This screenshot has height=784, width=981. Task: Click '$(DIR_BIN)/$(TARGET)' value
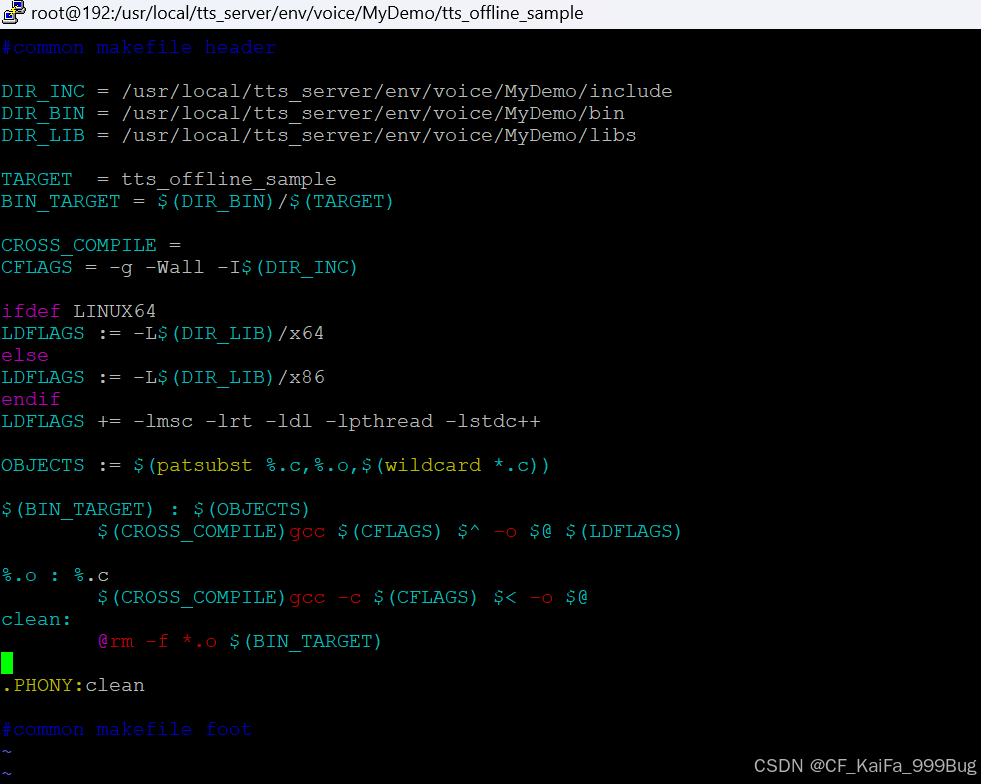click(275, 202)
